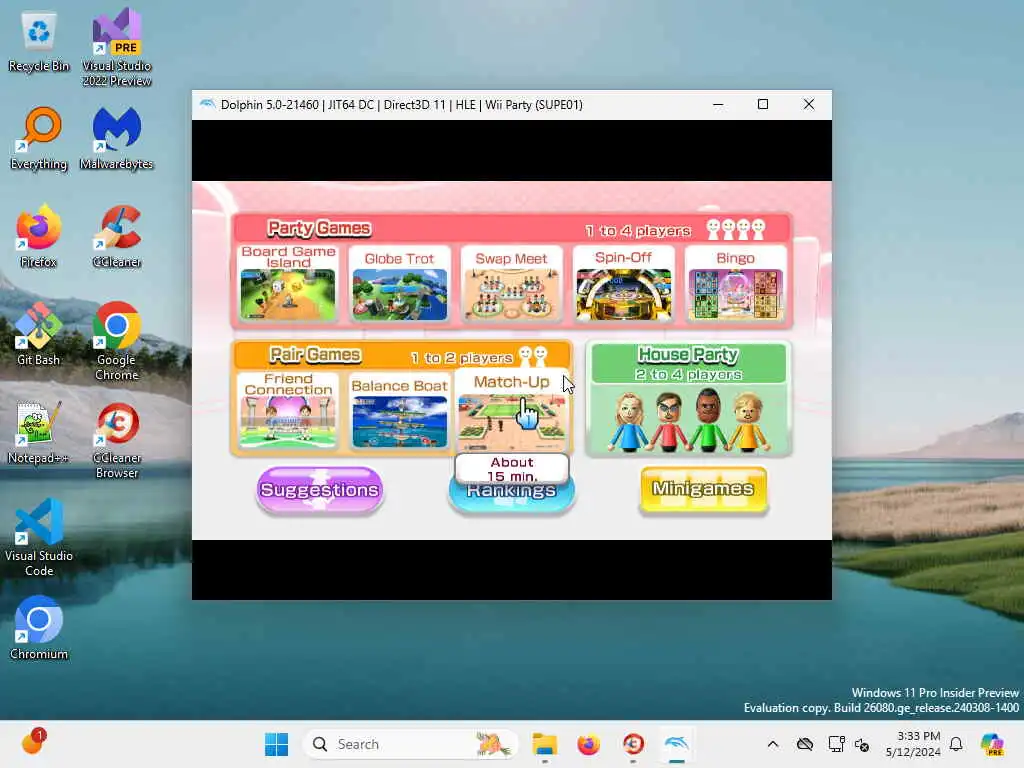1024x768 pixels.
Task: Open the muted volume tray icon
Action: pyautogui.click(x=862, y=744)
